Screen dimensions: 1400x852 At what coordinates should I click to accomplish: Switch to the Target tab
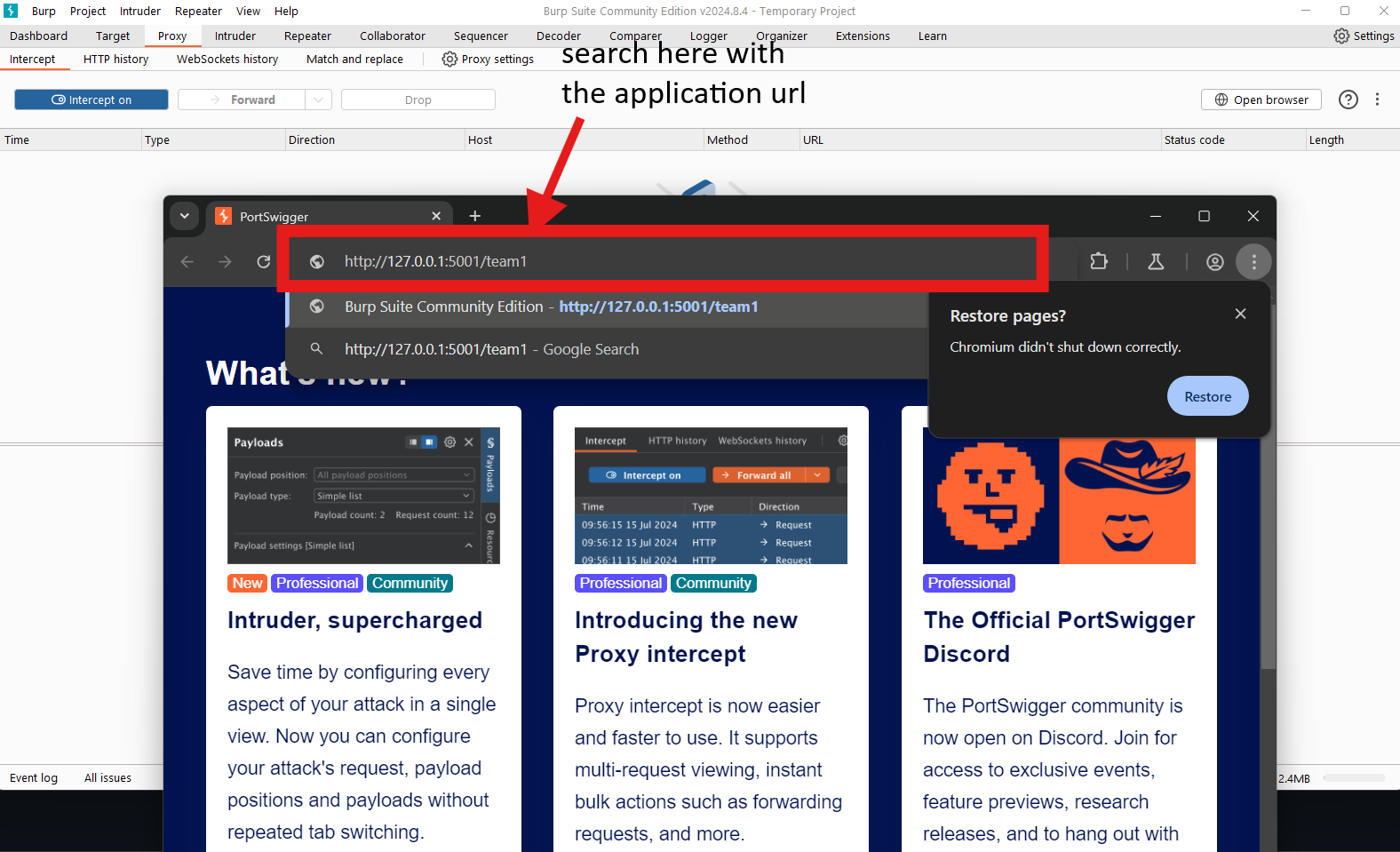113,36
